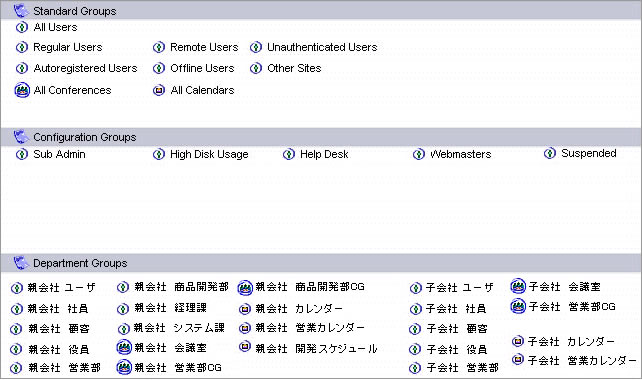Image resolution: width=642 pixels, height=380 pixels.
Task: Open the 親会社 開発スケジュール calendar
Action: tap(316, 348)
